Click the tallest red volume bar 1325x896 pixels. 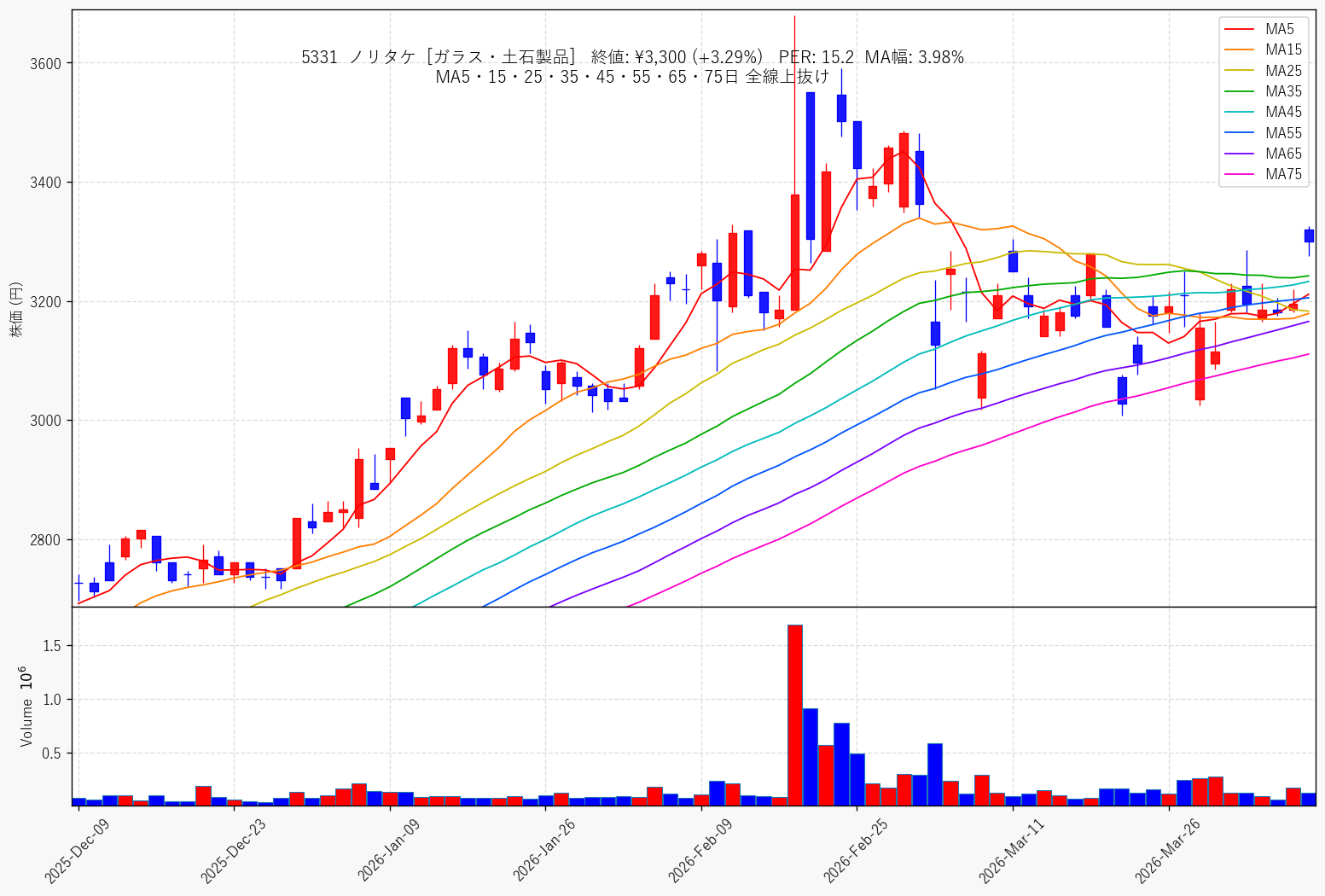click(794, 715)
